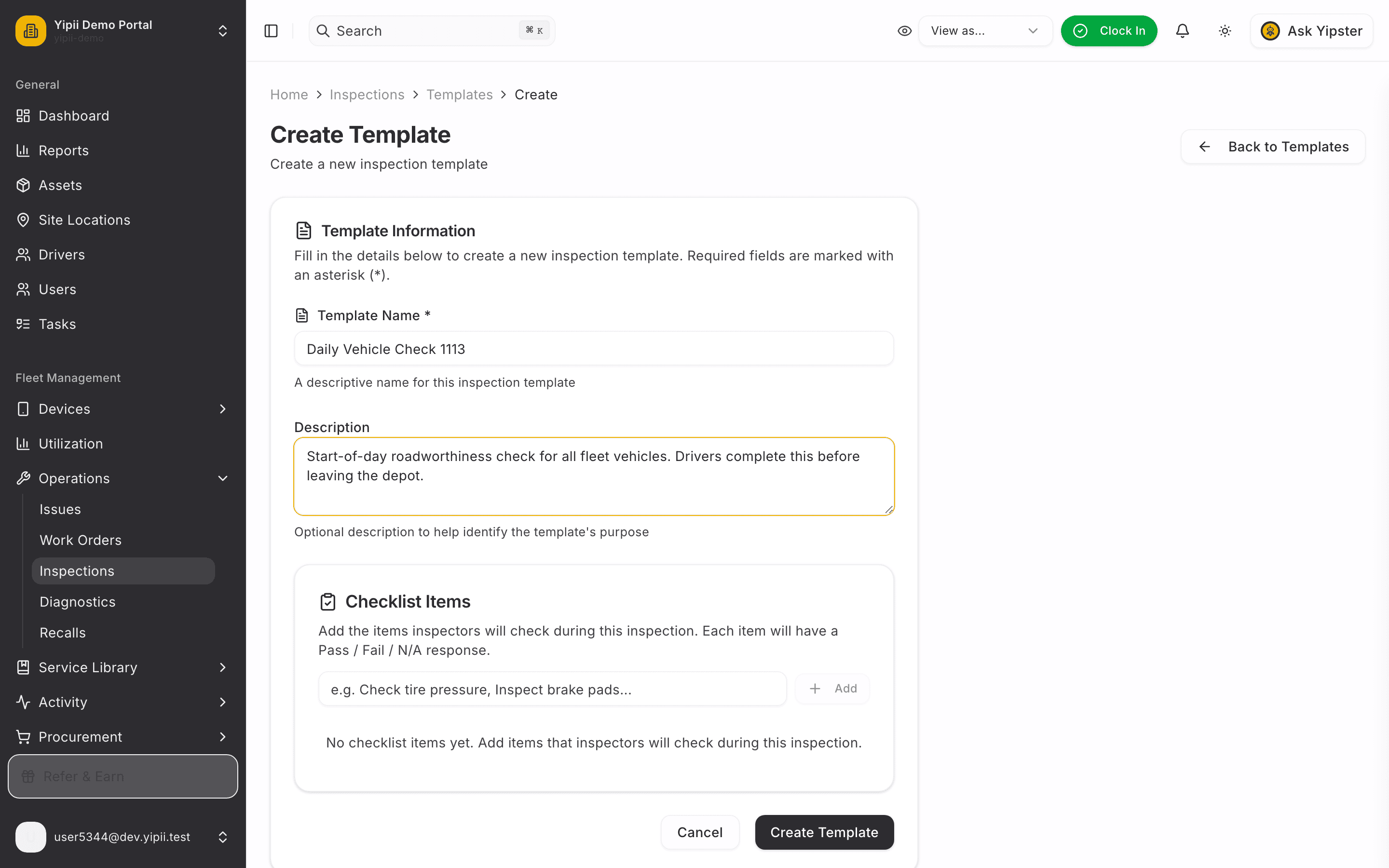
Task: Click the Dashboard grid icon
Action: (23, 116)
